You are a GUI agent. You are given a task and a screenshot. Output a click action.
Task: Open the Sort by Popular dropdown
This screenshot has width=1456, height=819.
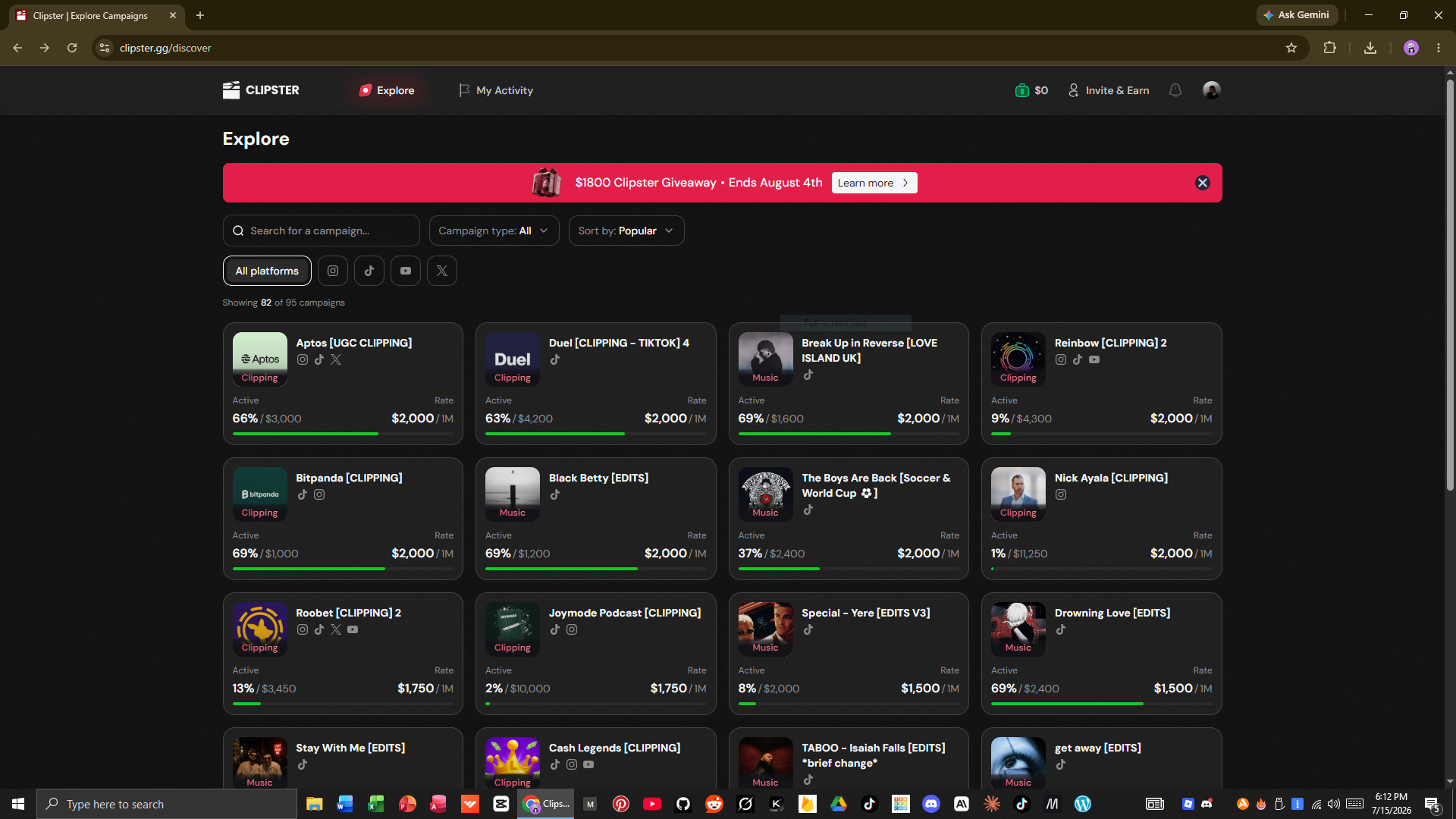(626, 231)
